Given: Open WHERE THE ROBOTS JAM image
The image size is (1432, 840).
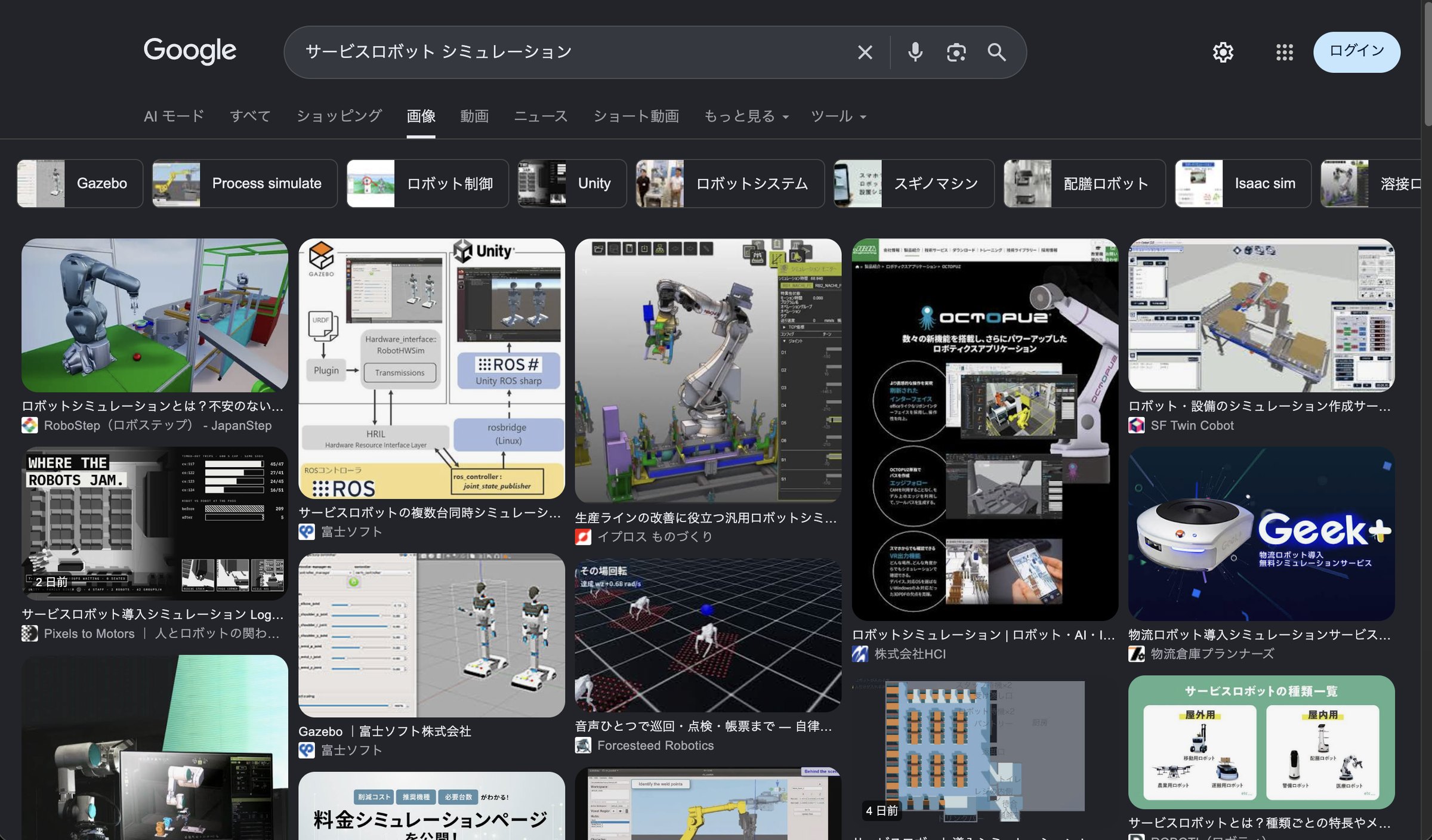Looking at the screenshot, I should point(155,523).
